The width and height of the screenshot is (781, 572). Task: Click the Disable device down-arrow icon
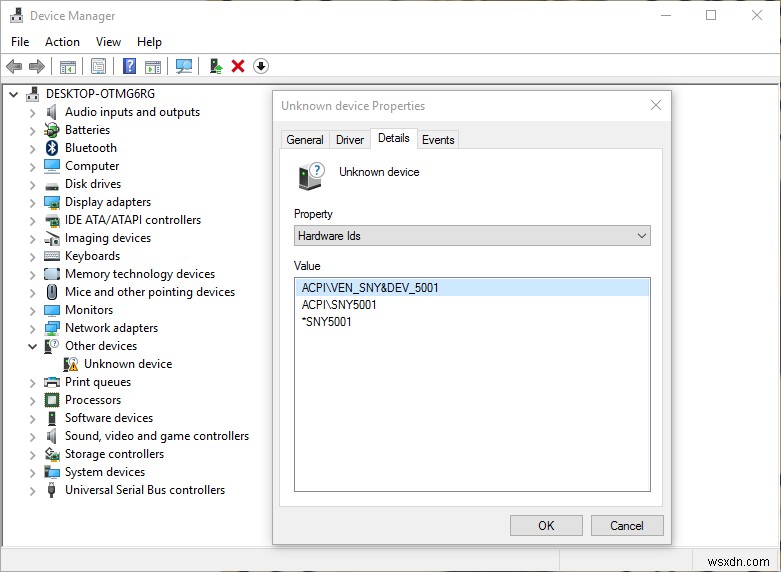click(261, 66)
